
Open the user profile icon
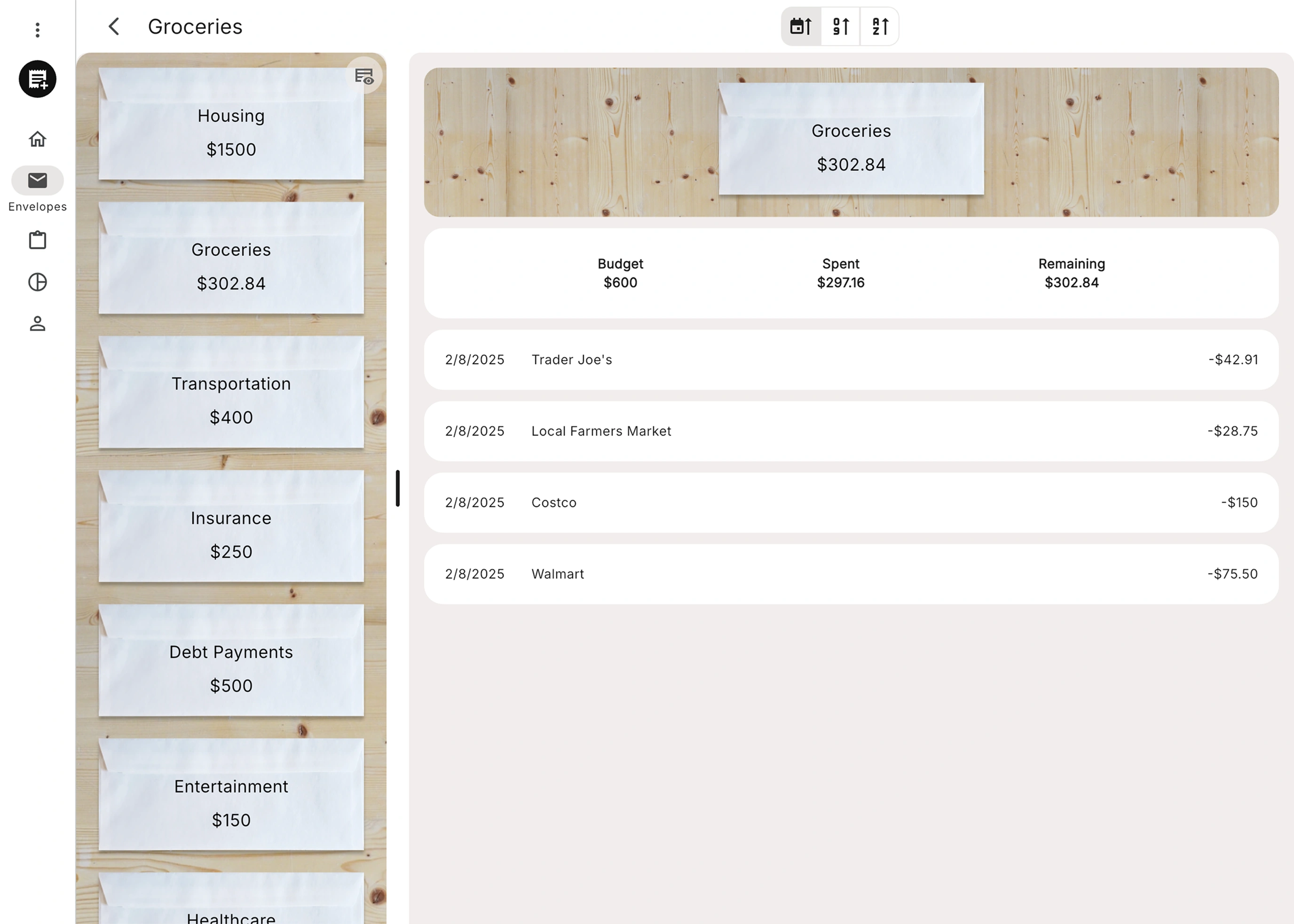click(x=38, y=324)
